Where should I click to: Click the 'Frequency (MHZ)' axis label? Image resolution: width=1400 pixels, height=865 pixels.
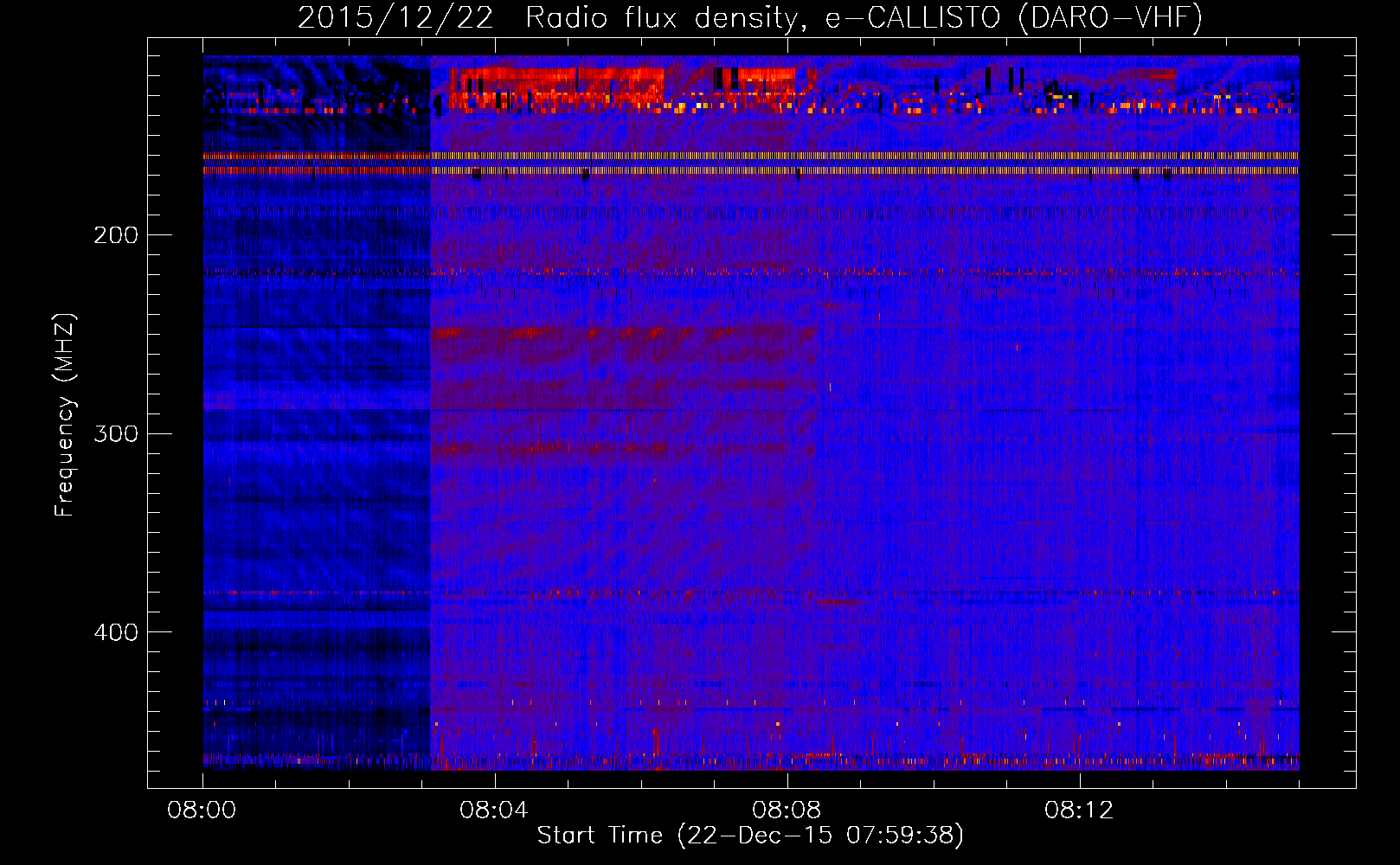coord(66,414)
